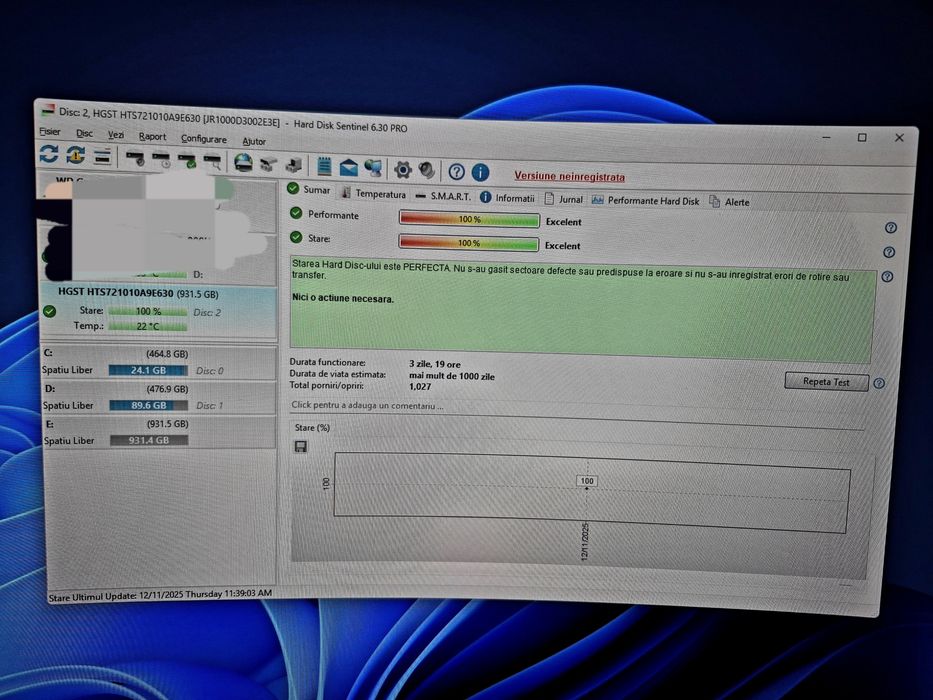Viewport: 933px width, 700px height.
Task: Click the 'mai mult de 1000 zile' value
Action: coord(452,376)
